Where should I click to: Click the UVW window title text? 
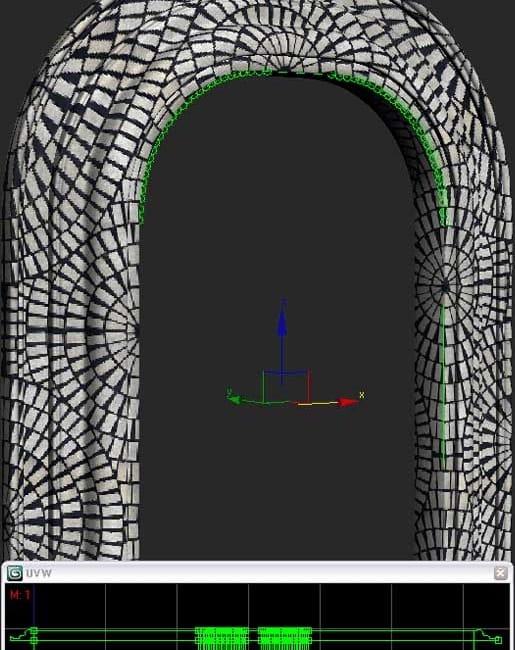pyautogui.click(x=39, y=573)
